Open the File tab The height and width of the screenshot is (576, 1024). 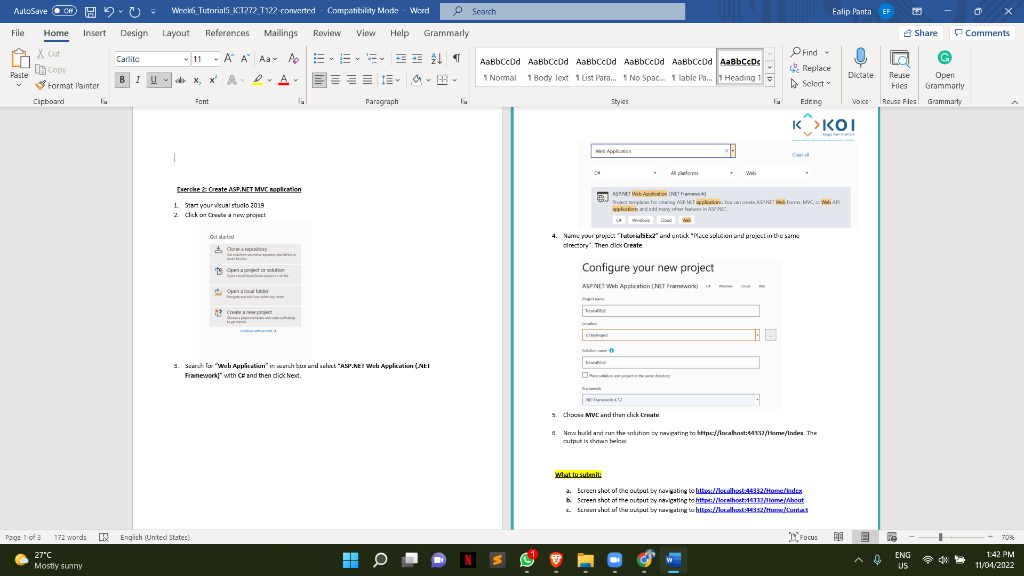(x=18, y=33)
